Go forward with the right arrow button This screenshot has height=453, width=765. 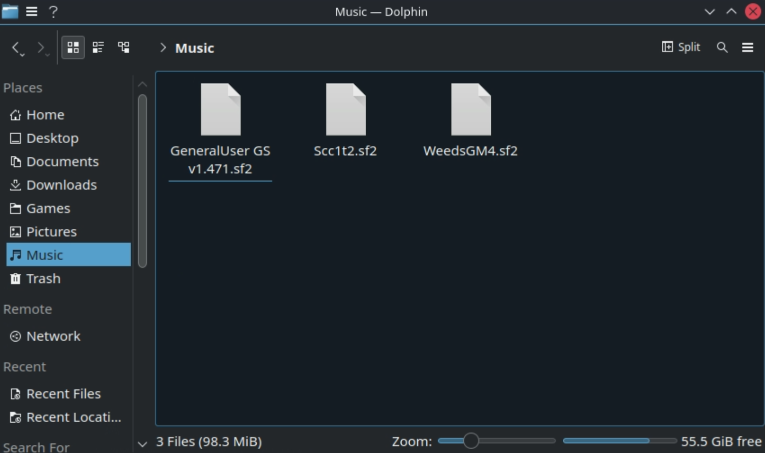pyautogui.click(x=40, y=47)
